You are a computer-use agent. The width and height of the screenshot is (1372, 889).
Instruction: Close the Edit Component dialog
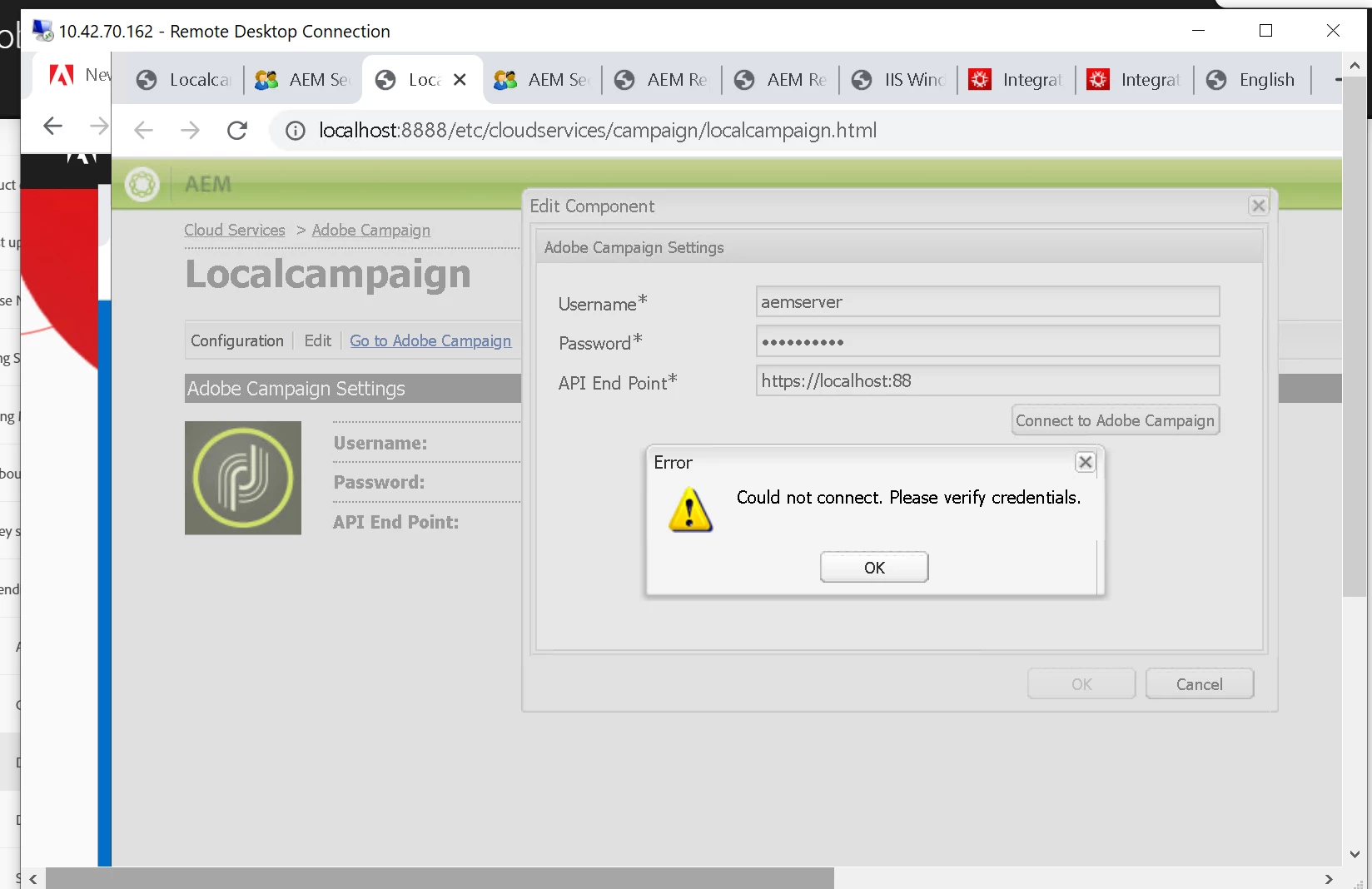(x=1259, y=206)
